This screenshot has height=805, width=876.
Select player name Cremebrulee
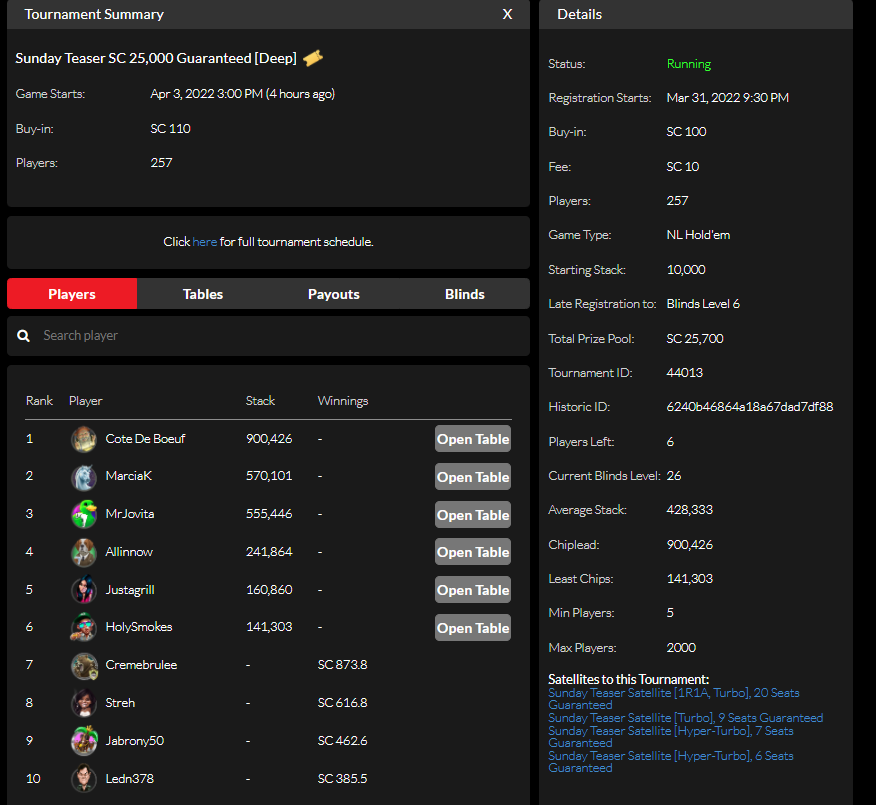141,665
